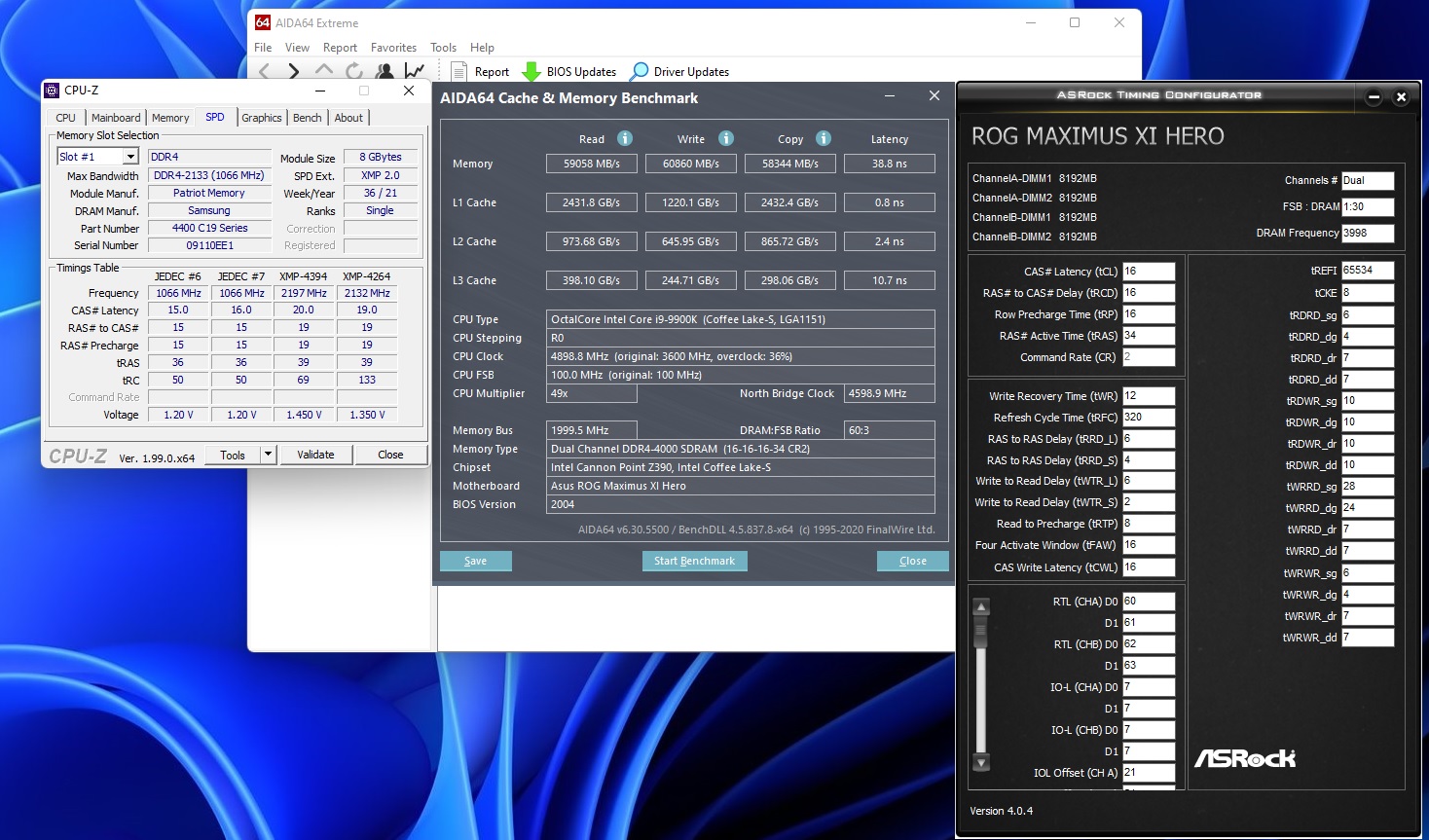This screenshot has width=1429, height=840.
Task: Refresh using the AIDA64 toolbar icon
Action: [354, 71]
